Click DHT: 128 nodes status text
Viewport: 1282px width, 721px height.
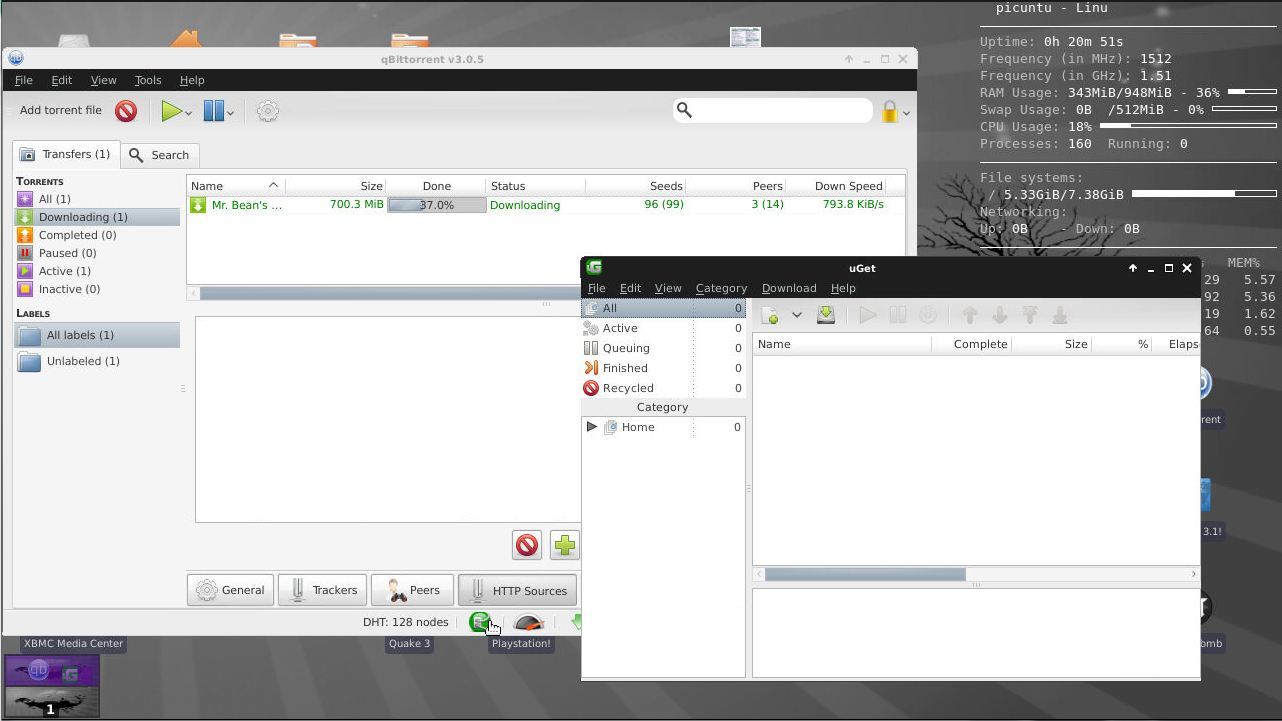pos(406,622)
